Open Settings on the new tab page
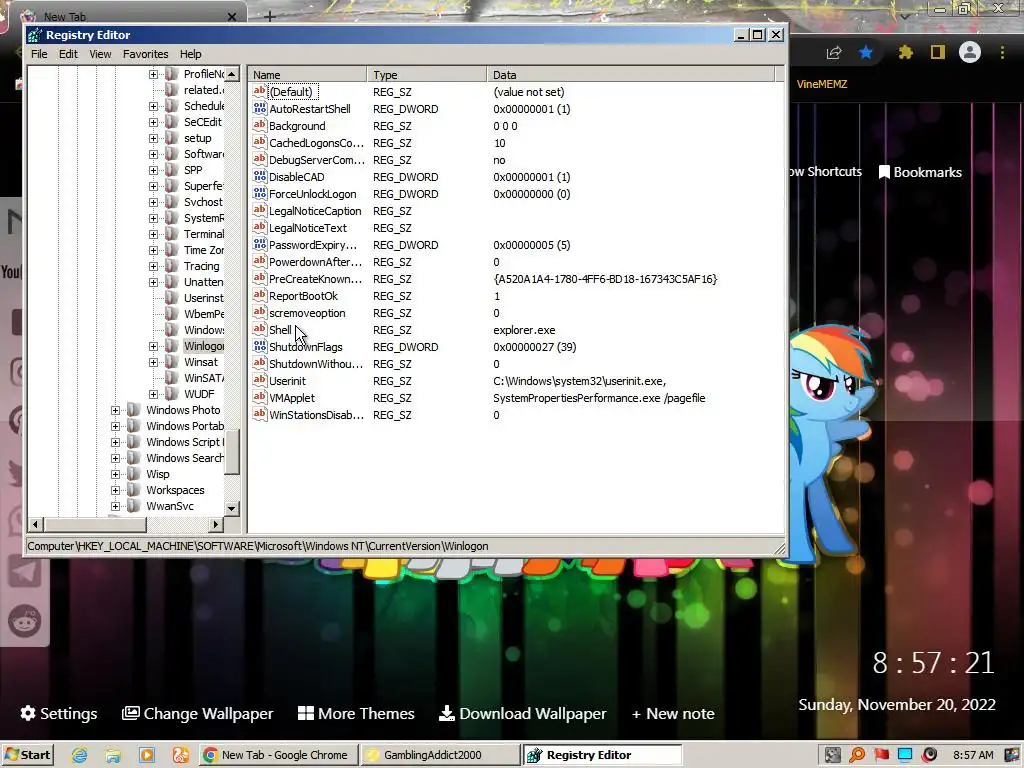 pyautogui.click(x=59, y=713)
